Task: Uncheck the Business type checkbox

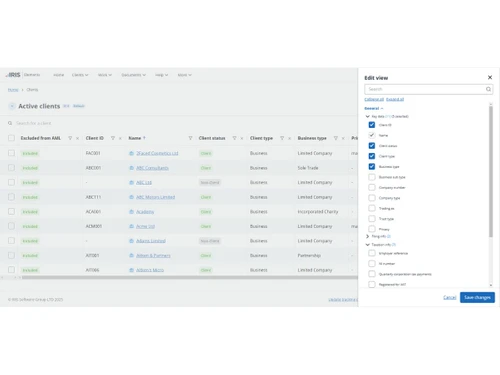Action: click(x=372, y=166)
